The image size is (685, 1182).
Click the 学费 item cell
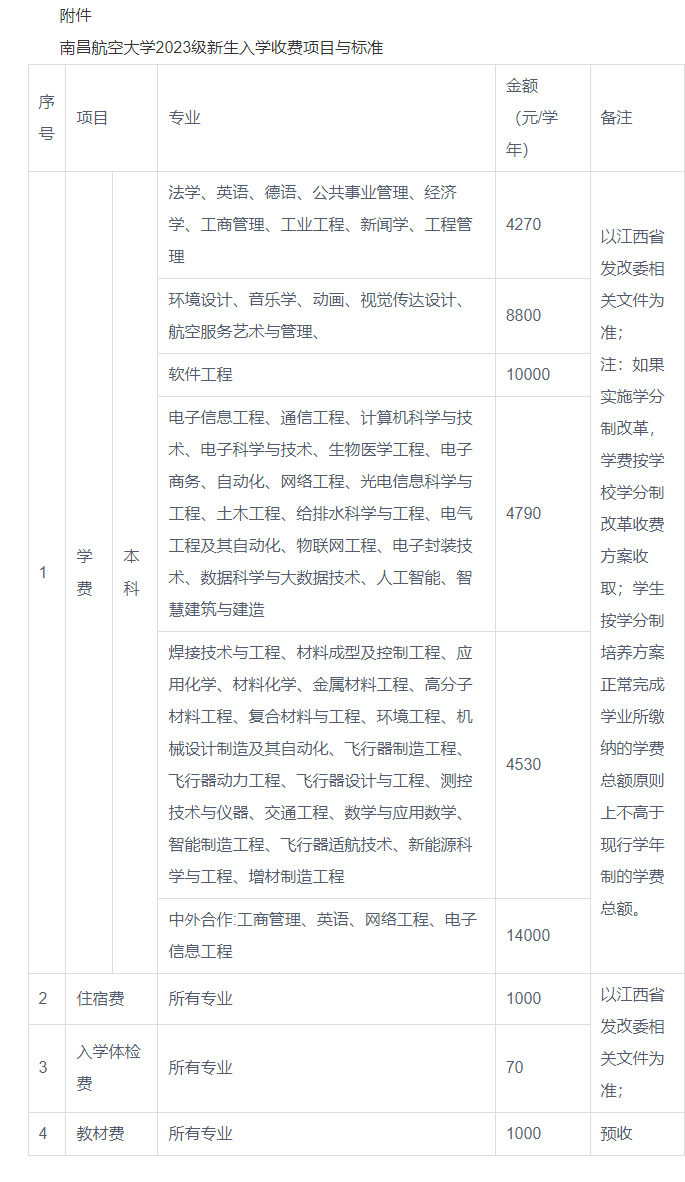click(x=89, y=572)
